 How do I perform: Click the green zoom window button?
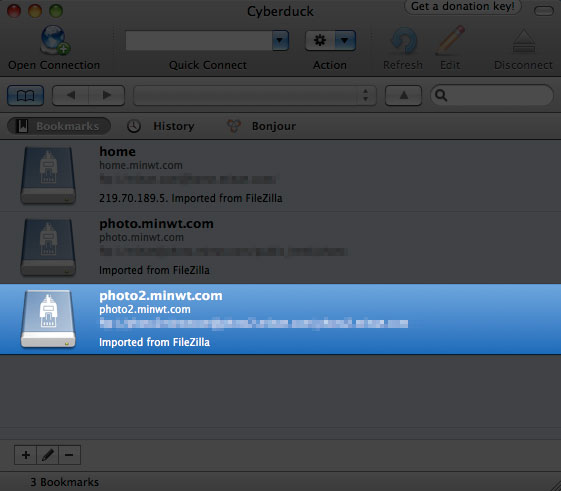(56, 11)
